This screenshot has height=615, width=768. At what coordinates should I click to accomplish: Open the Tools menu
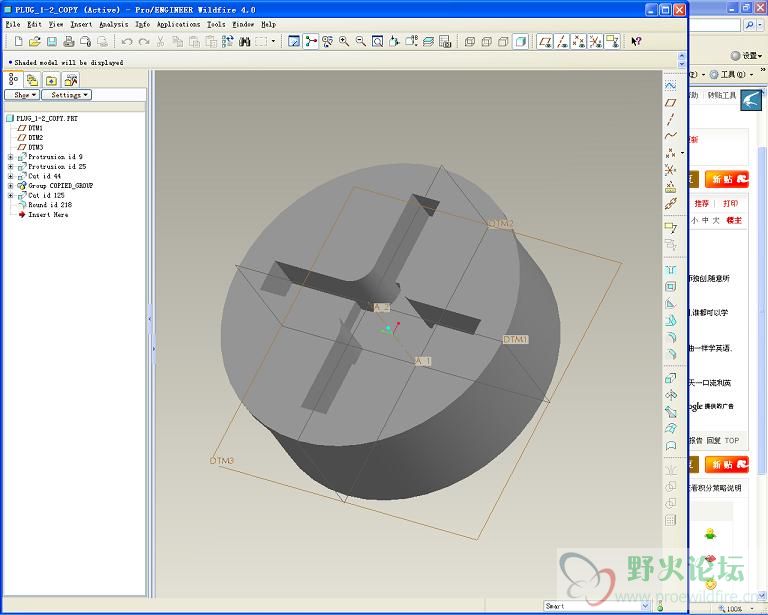pos(216,24)
